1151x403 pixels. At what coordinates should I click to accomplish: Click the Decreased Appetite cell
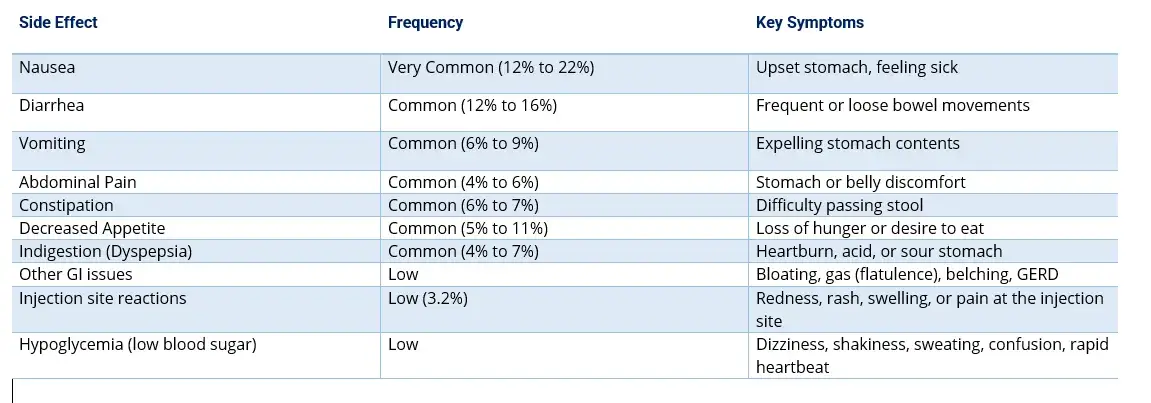92,228
